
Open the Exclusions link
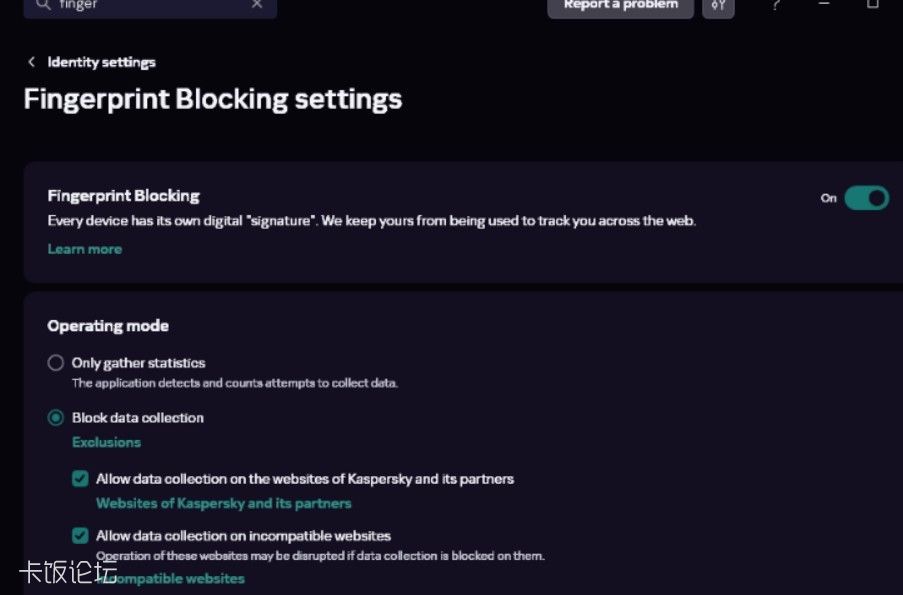[106, 442]
